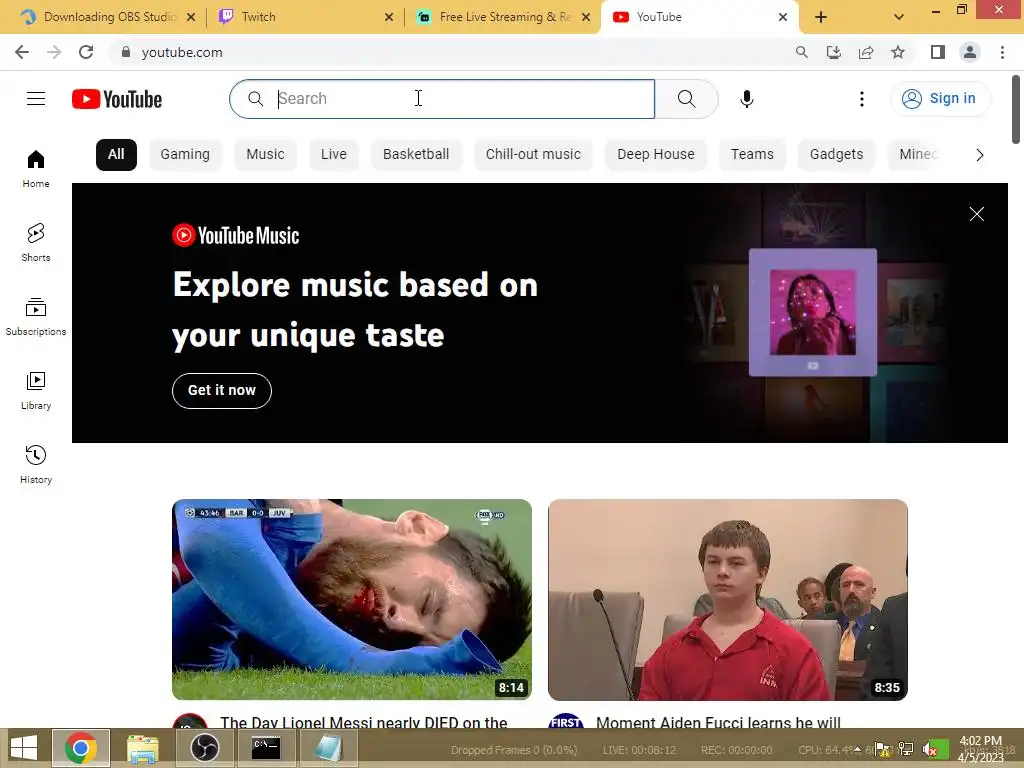Click the install app icon in address bar
The height and width of the screenshot is (768, 1024).
(x=833, y=52)
